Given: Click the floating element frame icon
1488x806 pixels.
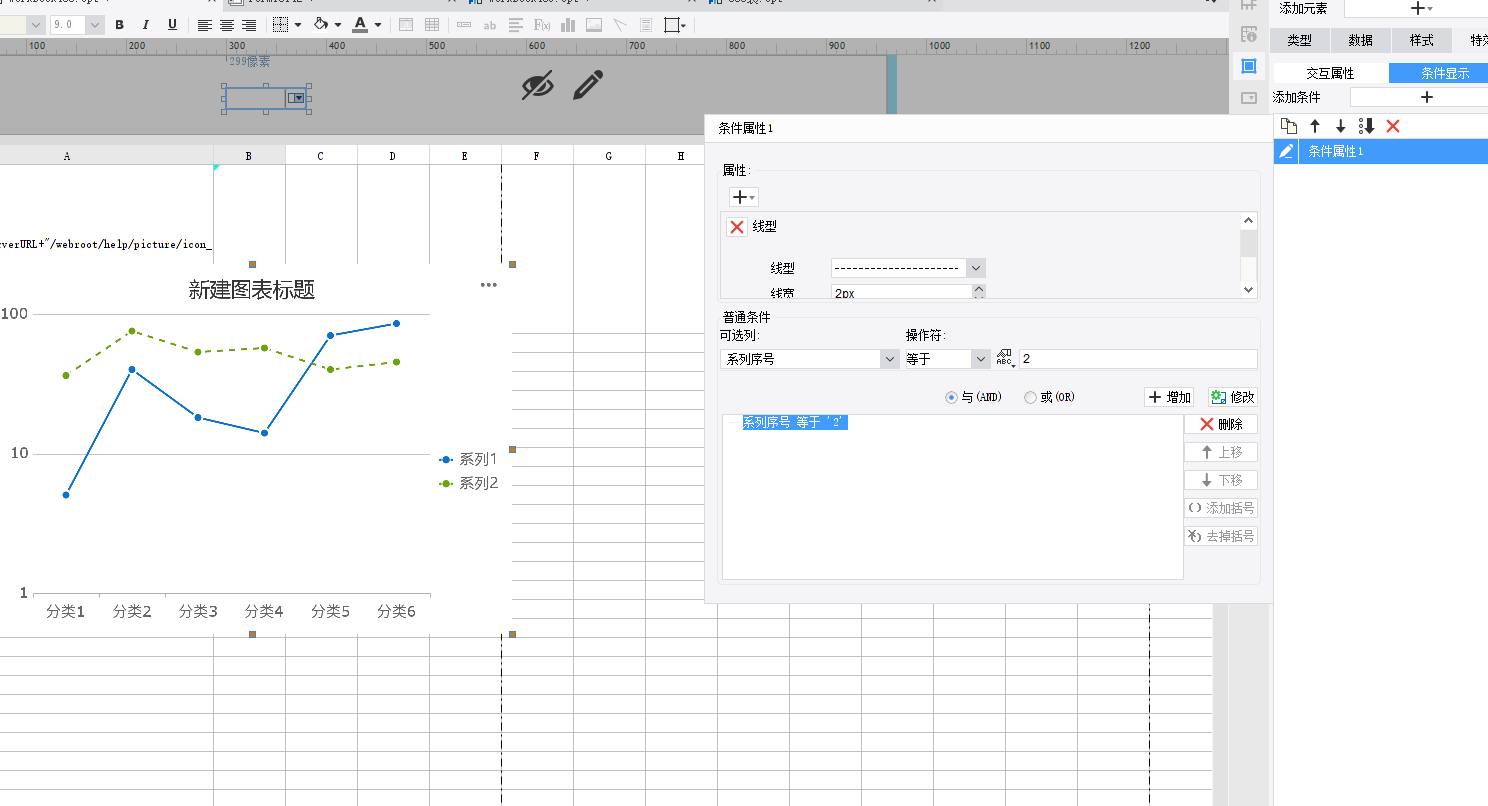Looking at the screenshot, I should 673,25.
